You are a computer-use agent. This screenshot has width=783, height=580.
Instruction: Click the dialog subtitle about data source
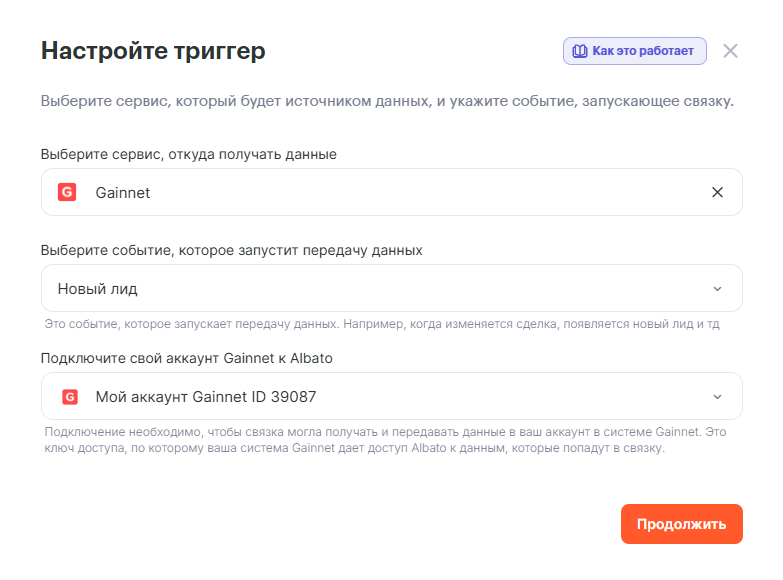click(x=387, y=101)
